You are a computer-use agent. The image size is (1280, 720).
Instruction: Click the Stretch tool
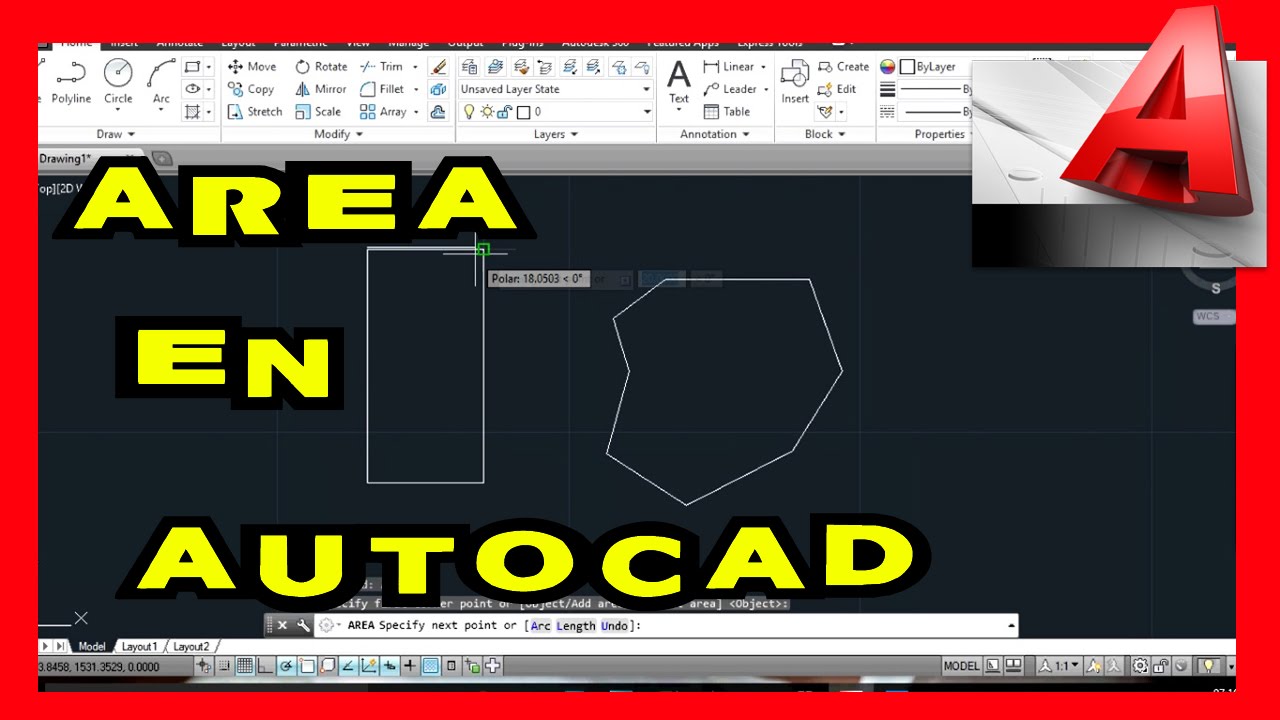pos(255,112)
